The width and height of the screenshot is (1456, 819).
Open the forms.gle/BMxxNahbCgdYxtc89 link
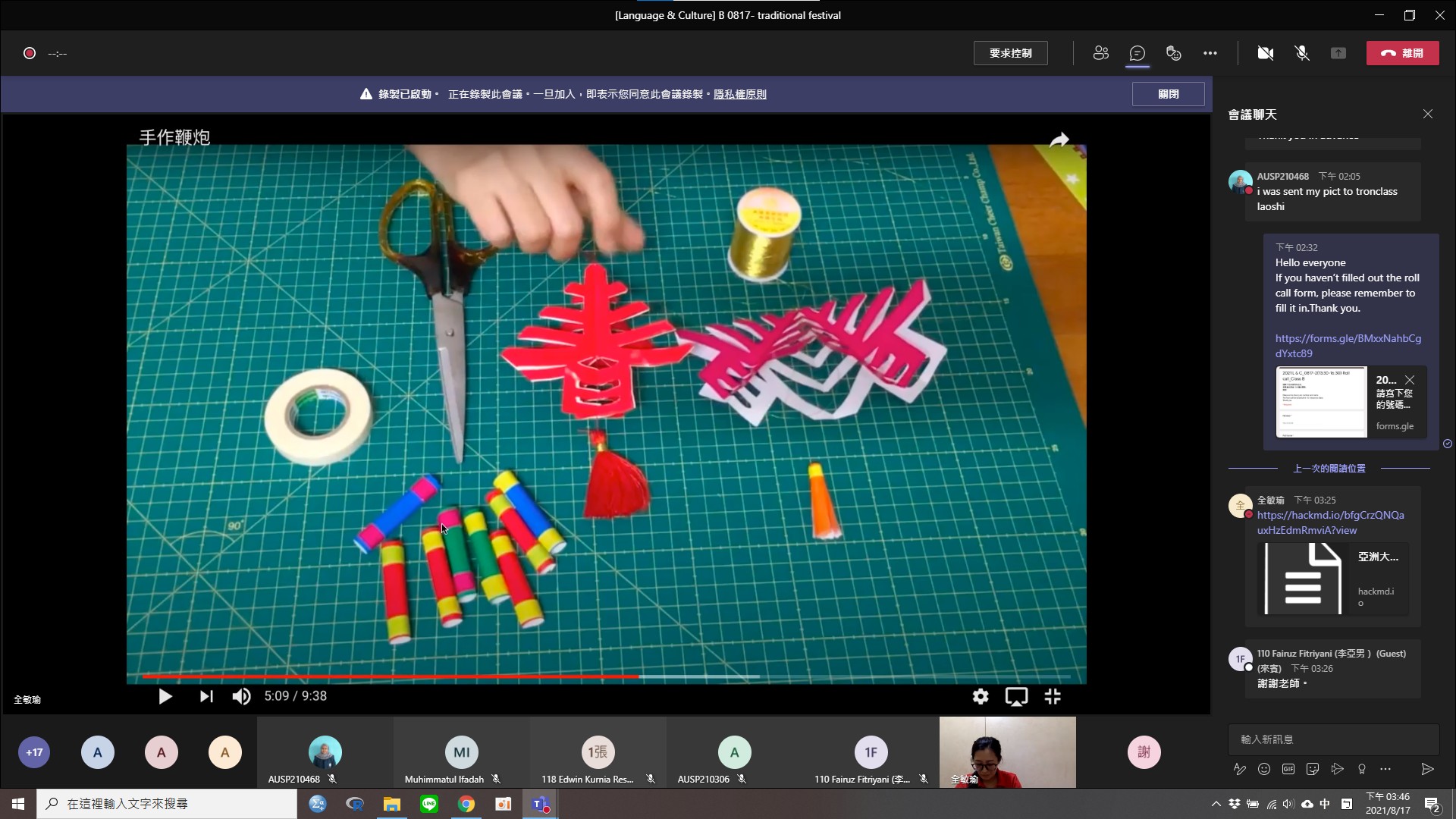pyautogui.click(x=1348, y=346)
